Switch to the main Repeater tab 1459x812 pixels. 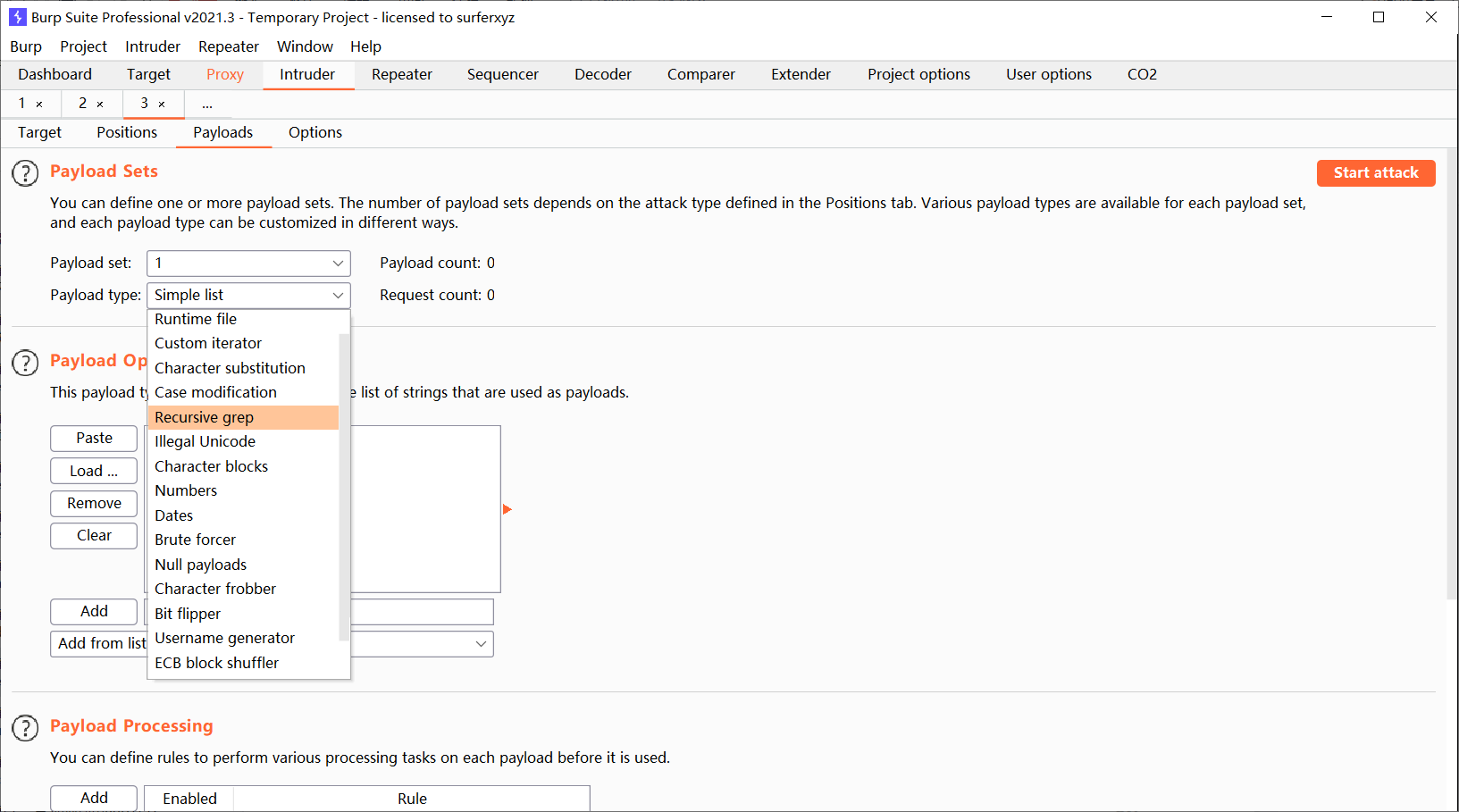click(x=402, y=75)
